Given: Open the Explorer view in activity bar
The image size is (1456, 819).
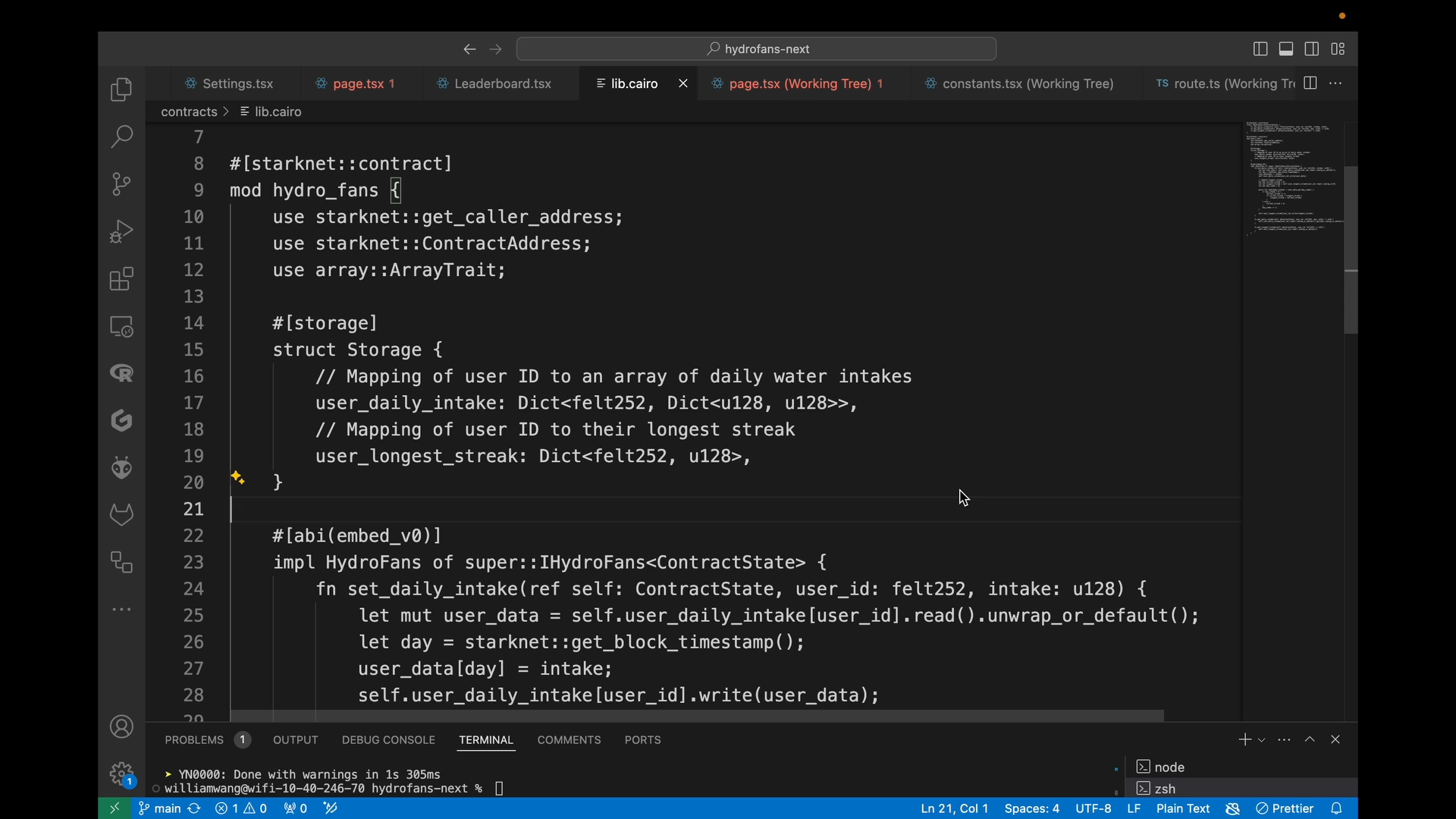Looking at the screenshot, I should [121, 90].
